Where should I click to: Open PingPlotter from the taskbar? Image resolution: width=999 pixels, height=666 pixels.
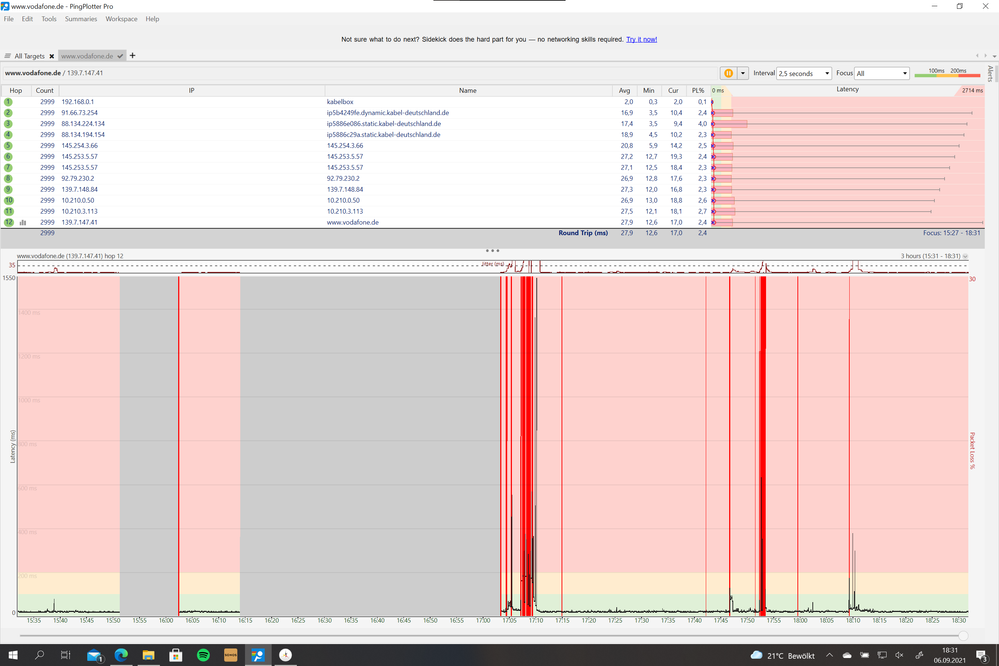(x=257, y=655)
